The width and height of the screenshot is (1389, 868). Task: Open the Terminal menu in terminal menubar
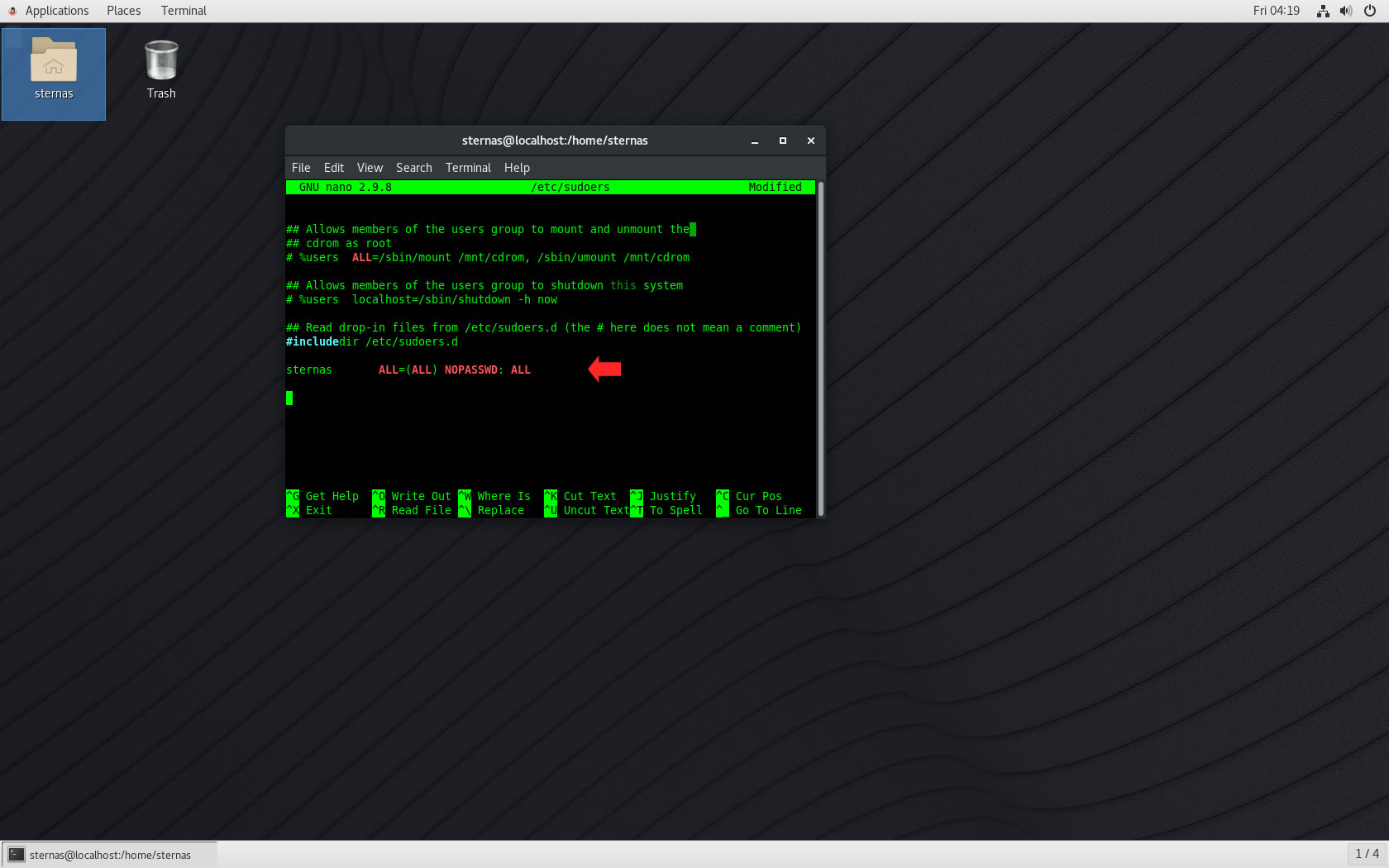pos(468,168)
